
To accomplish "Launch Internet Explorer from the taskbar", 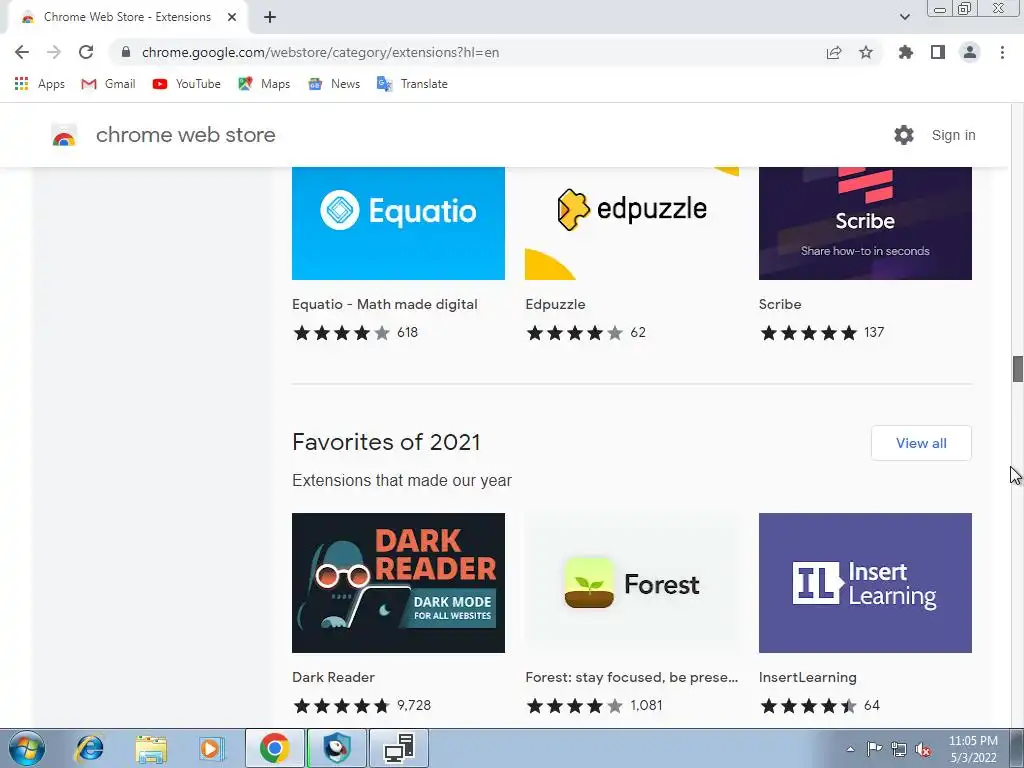I will (89, 748).
